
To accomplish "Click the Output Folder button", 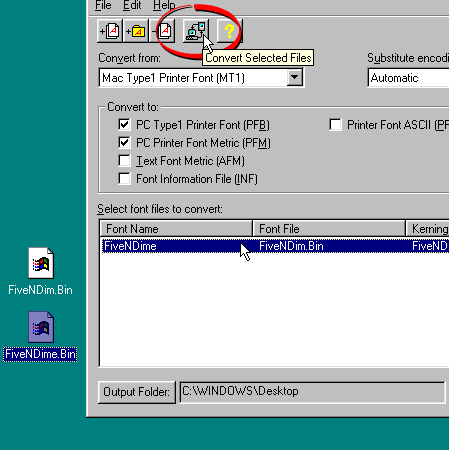I will tap(137, 392).
